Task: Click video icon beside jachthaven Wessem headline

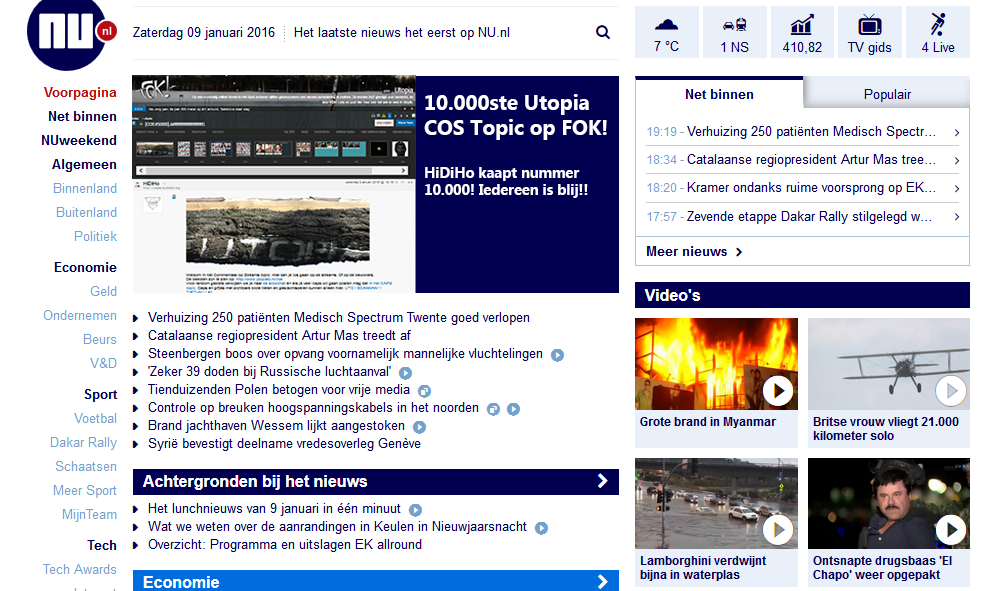Action: click(419, 427)
